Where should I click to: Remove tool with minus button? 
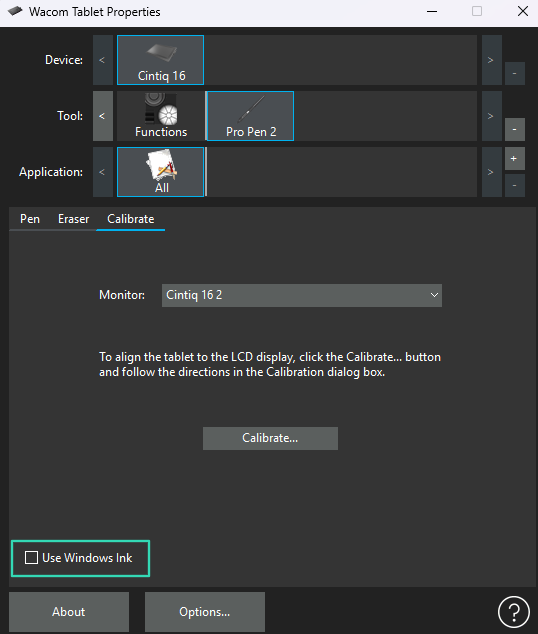tap(515, 129)
